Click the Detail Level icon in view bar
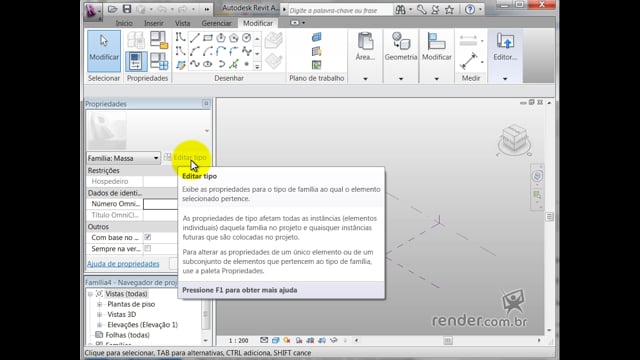This screenshot has width=640, height=360. tap(264, 340)
